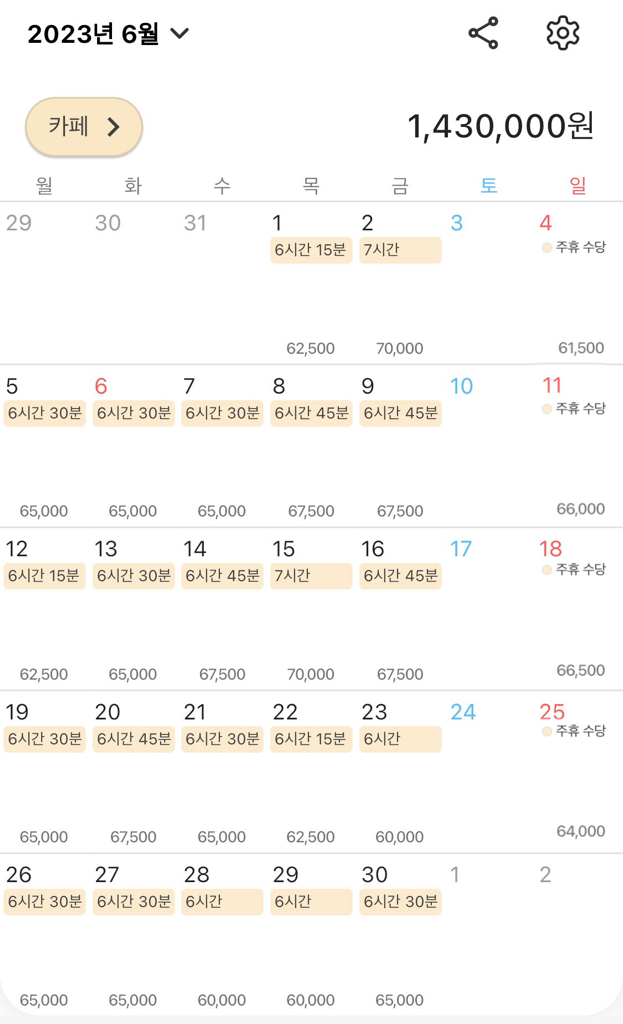
Task: Tap the 일 weekday column header
Action: point(577,185)
